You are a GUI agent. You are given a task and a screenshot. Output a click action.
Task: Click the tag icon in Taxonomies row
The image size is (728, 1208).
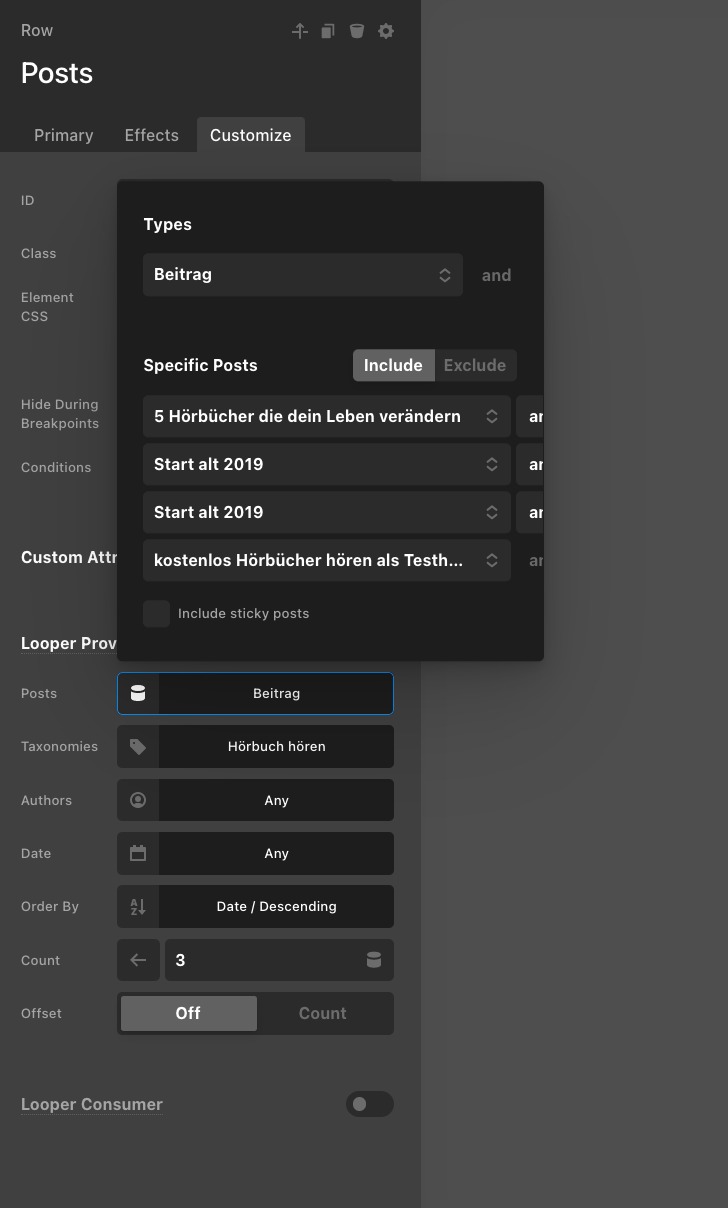(138, 747)
